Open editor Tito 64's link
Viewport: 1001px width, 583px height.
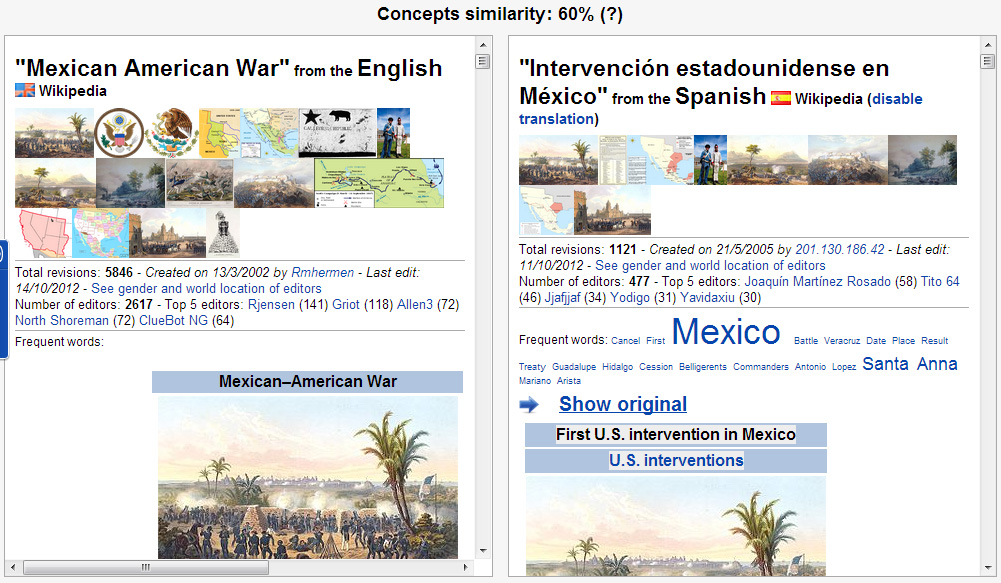coord(940,282)
